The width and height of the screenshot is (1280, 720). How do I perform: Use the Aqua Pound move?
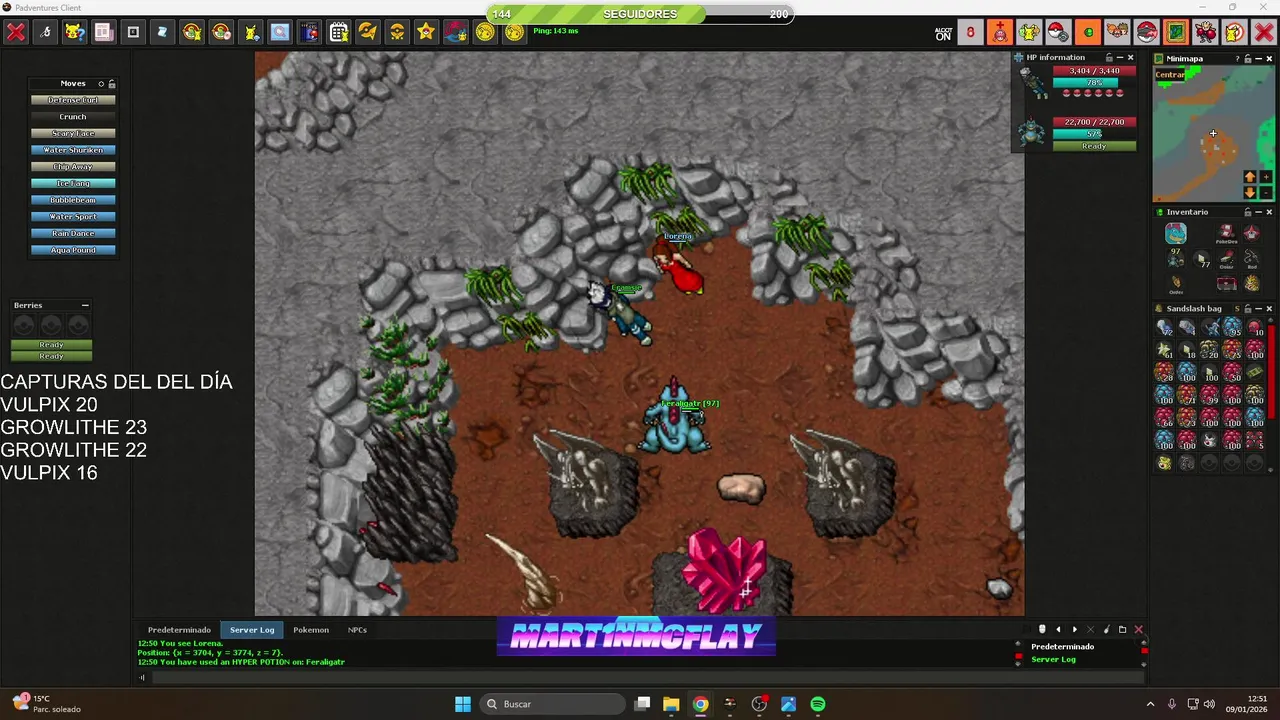[73, 250]
